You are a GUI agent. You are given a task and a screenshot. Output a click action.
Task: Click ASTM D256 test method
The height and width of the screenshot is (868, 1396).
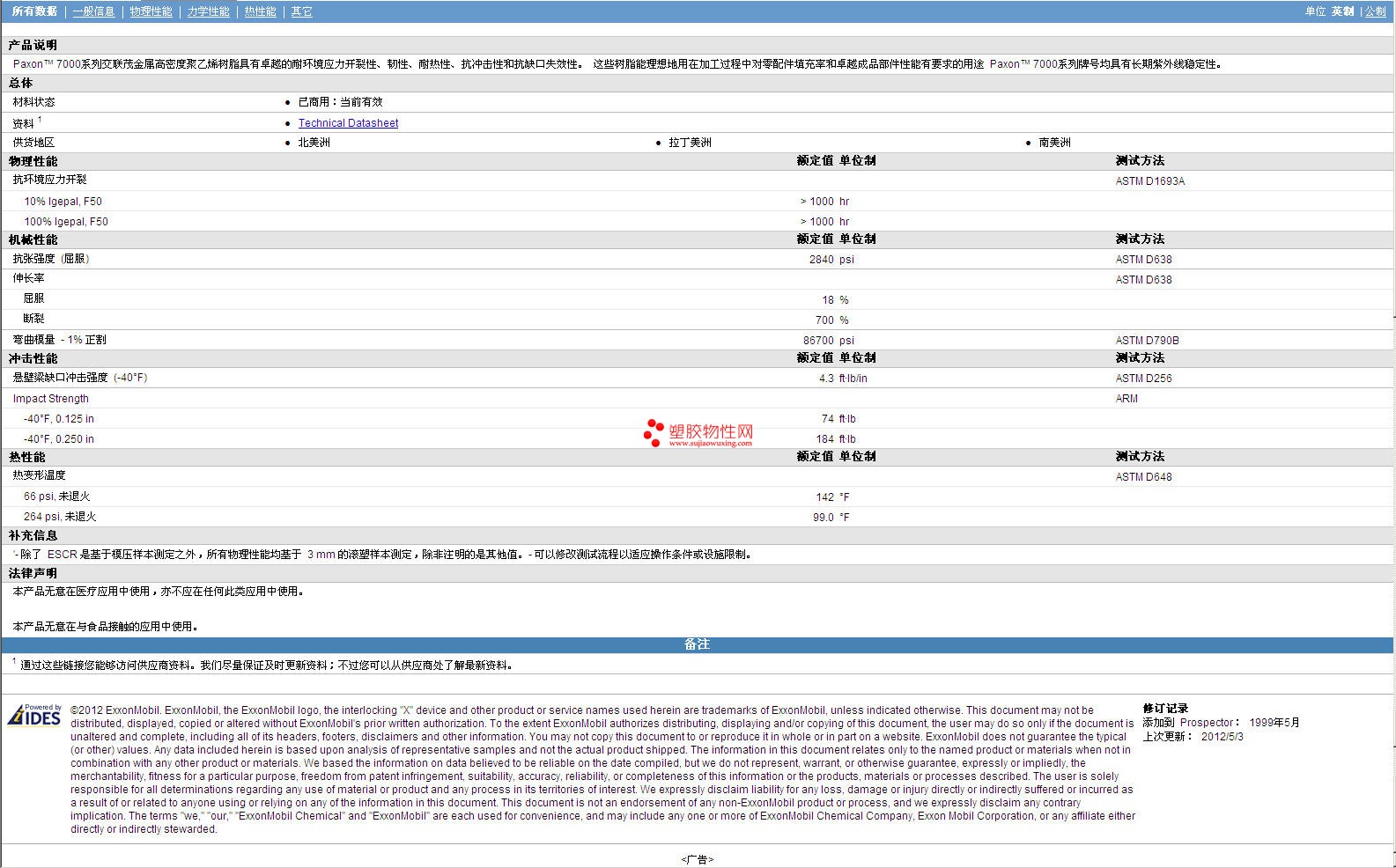tap(1143, 379)
